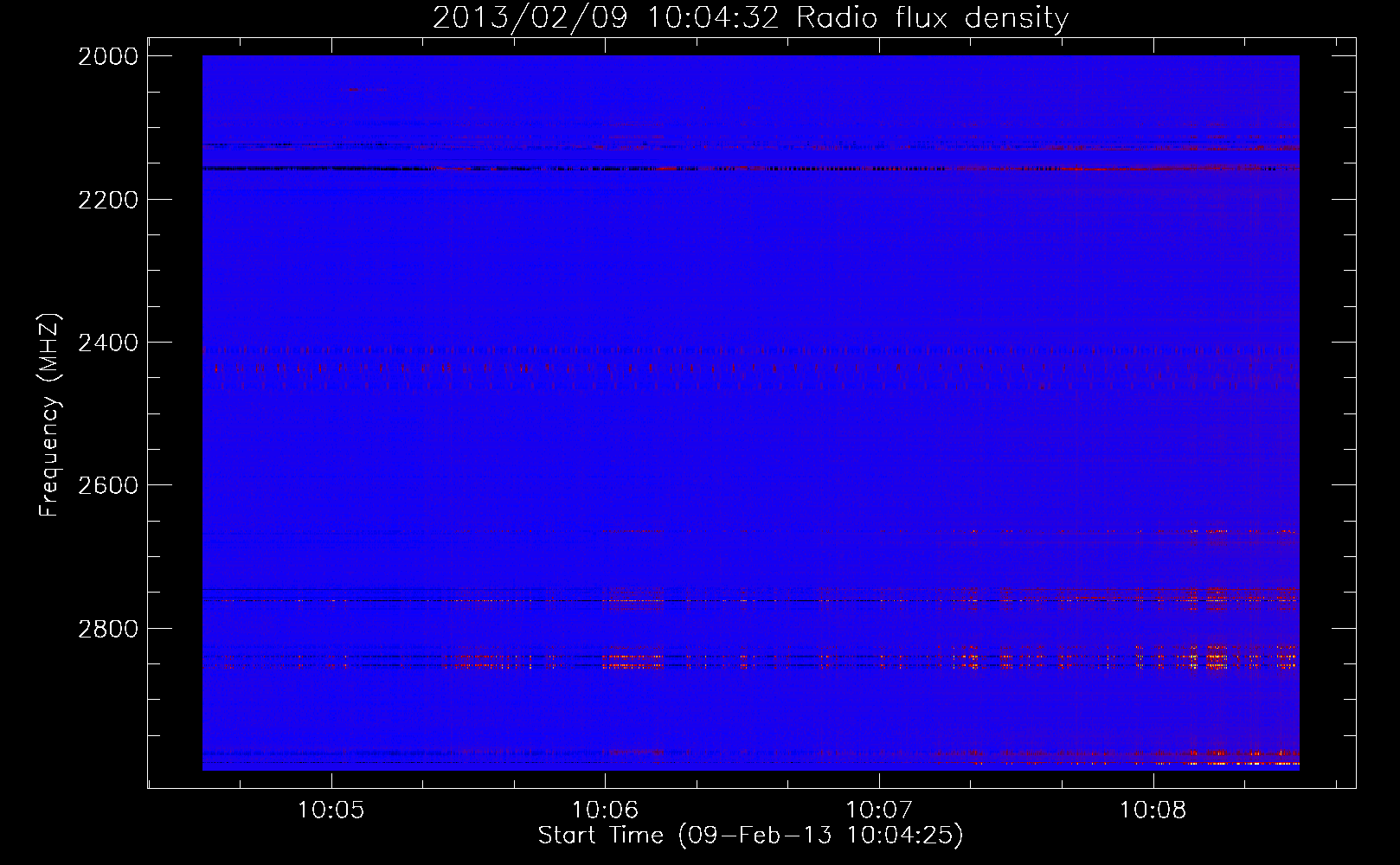The image size is (1400, 865).
Task: Click the time '10:04:32' in title
Action: click(x=713, y=18)
